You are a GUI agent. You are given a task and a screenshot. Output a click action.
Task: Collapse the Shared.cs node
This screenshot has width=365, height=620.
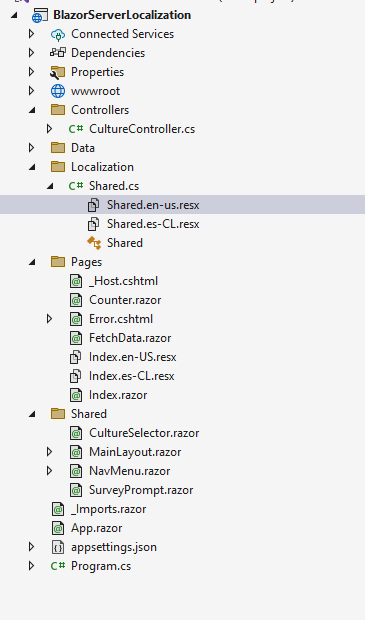click(50, 187)
